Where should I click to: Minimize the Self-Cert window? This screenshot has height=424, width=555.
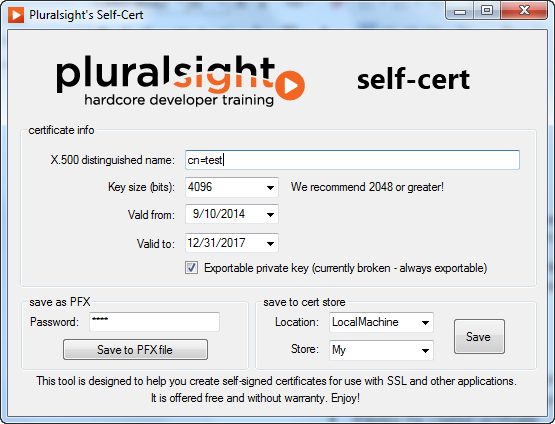pyautogui.click(x=460, y=11)
